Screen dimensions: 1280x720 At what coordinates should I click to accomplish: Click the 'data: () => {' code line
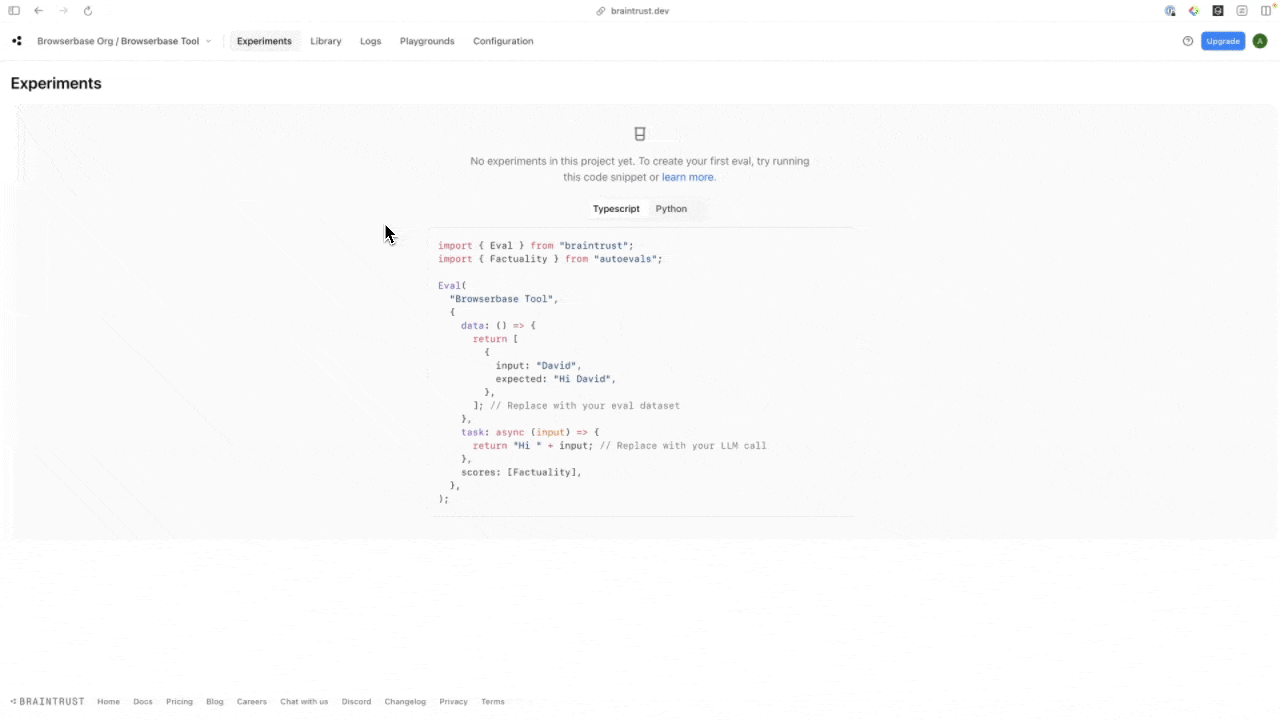click(x=498, y=326)
